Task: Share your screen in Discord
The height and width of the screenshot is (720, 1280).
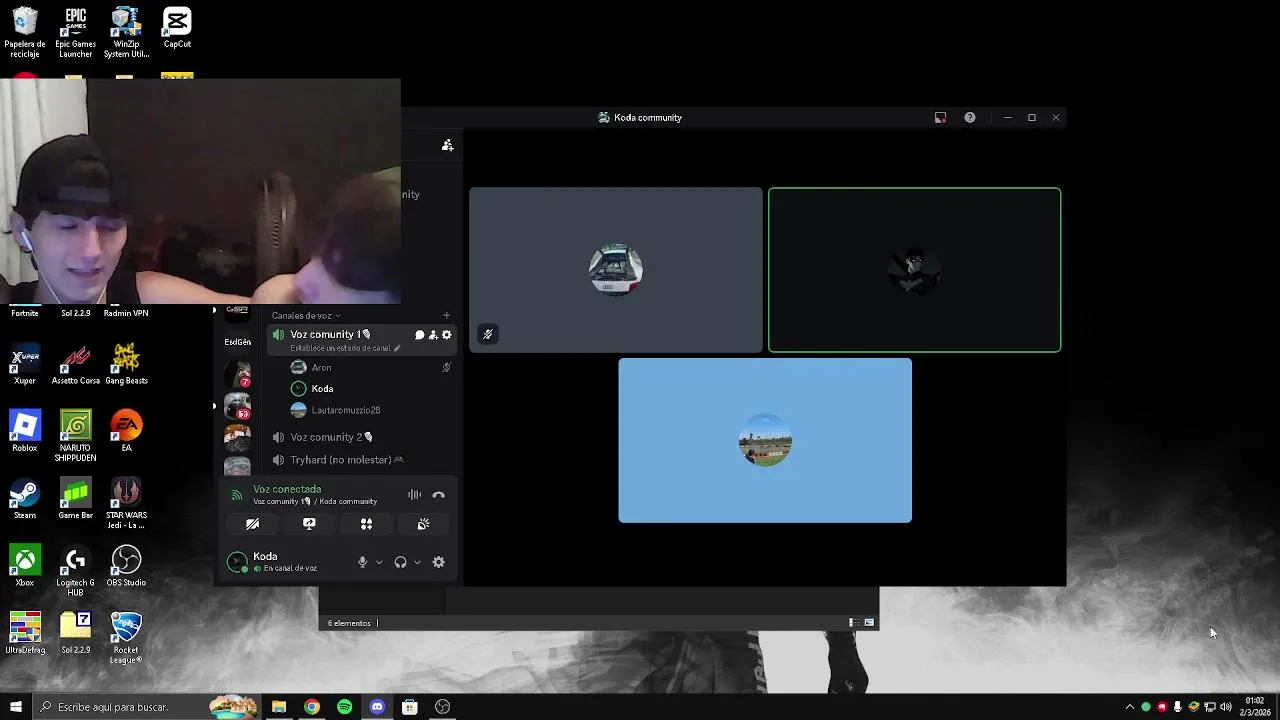Action: 309,524
